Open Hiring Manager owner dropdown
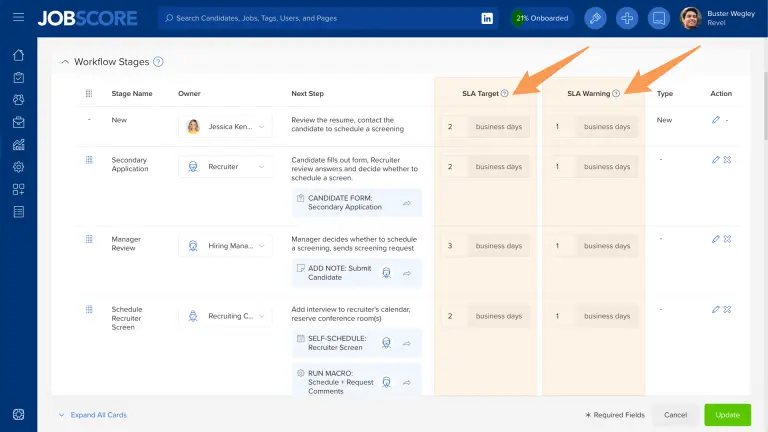 [225, 246]
